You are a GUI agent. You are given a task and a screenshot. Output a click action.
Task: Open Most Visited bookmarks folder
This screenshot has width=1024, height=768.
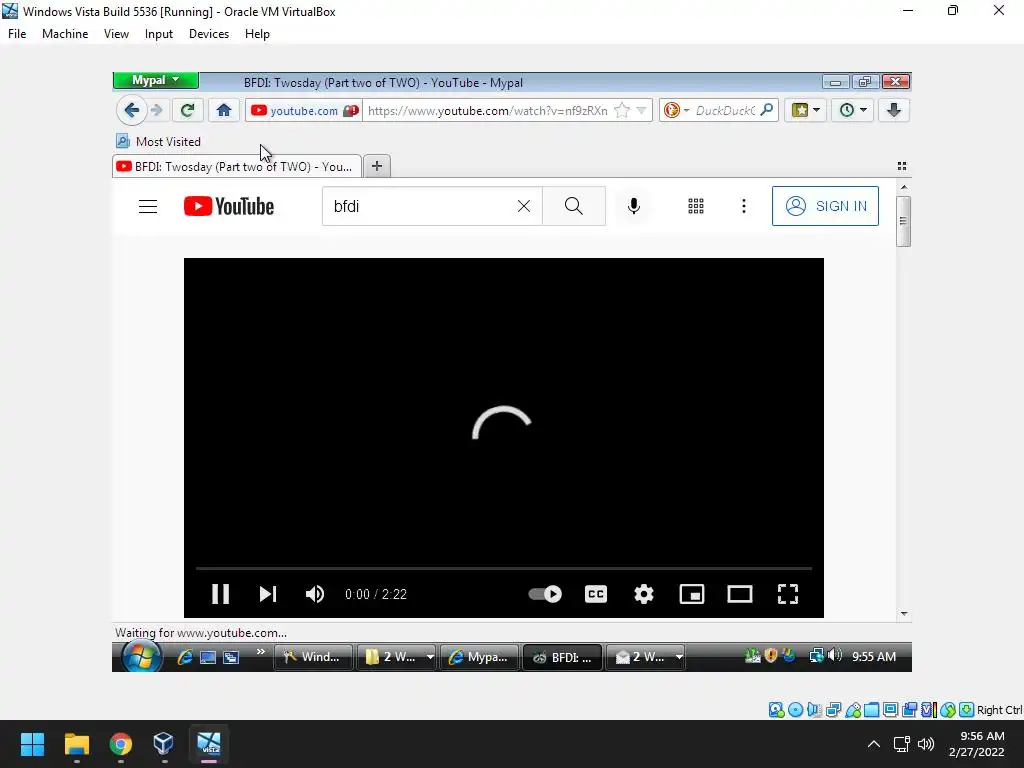(x=159, y=142)
